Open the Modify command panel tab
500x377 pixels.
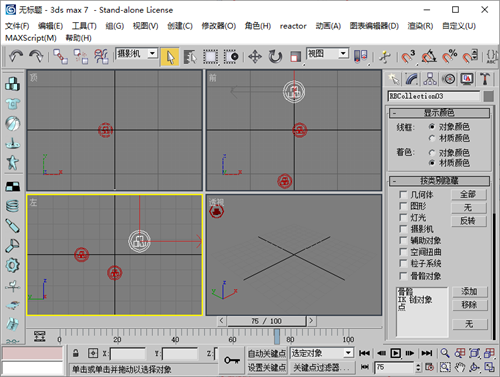412,79
